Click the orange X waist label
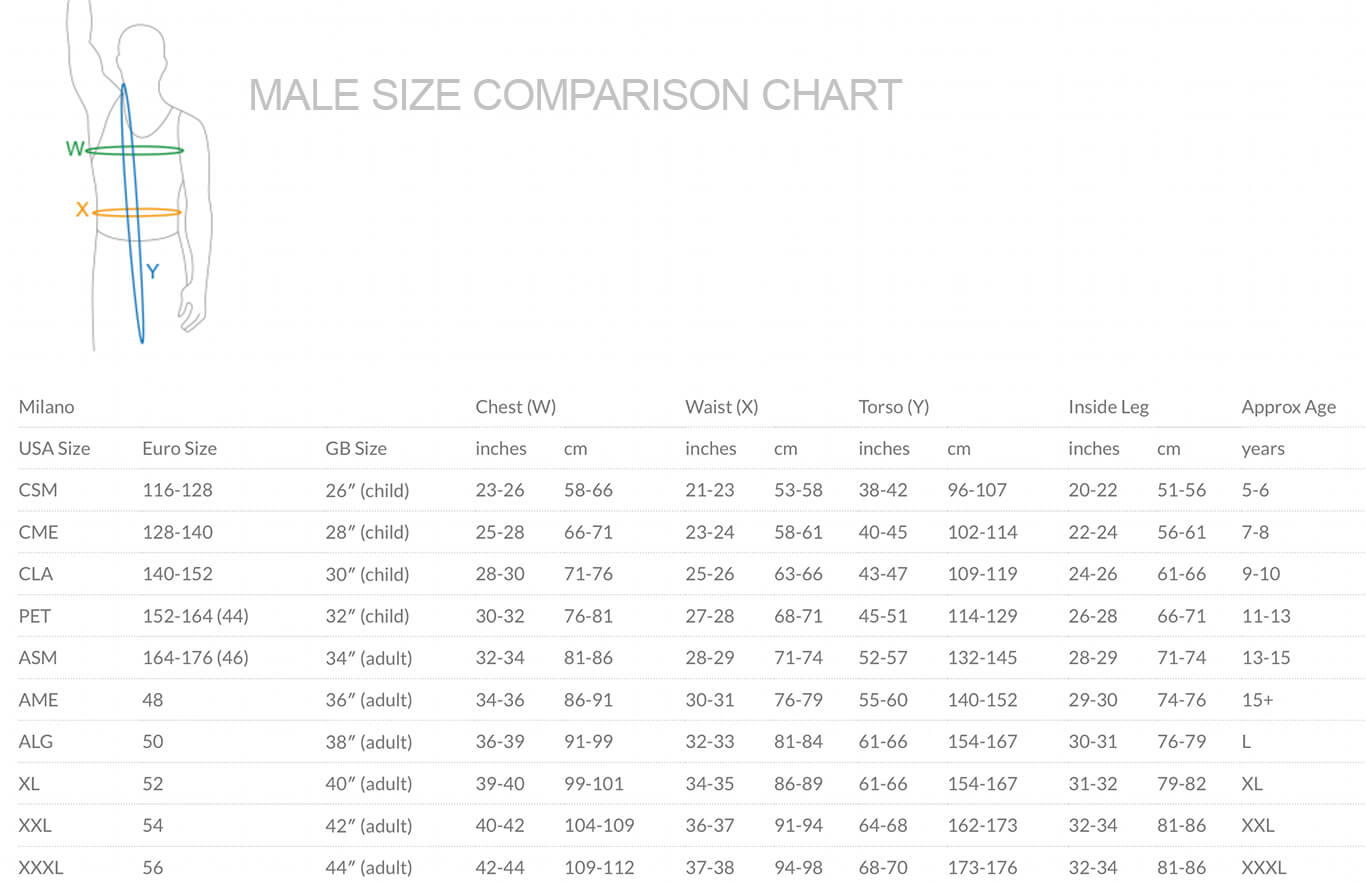The height and width of the screenshot is (882, 1366). (x=82, y=210)
